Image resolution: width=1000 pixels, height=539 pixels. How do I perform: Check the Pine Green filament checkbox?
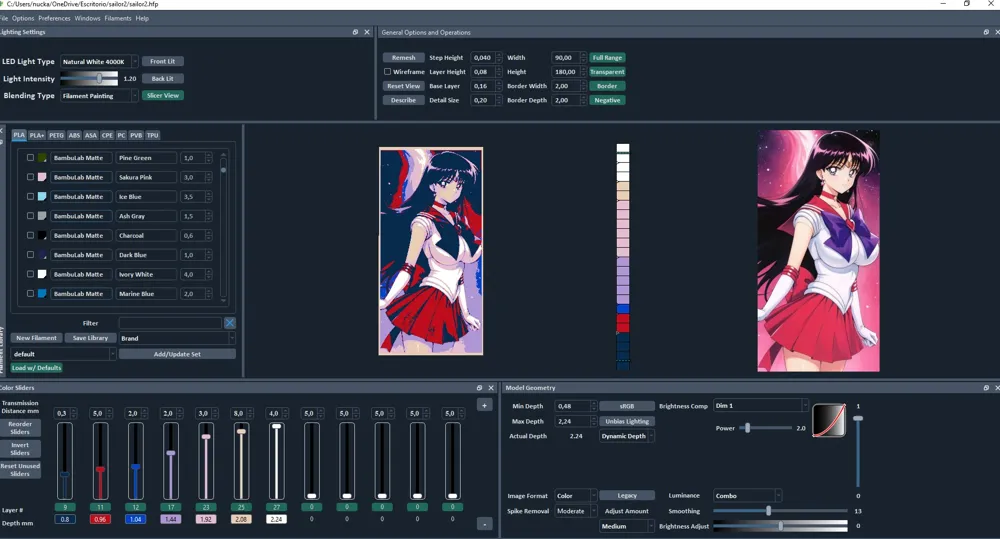point(30,158)
